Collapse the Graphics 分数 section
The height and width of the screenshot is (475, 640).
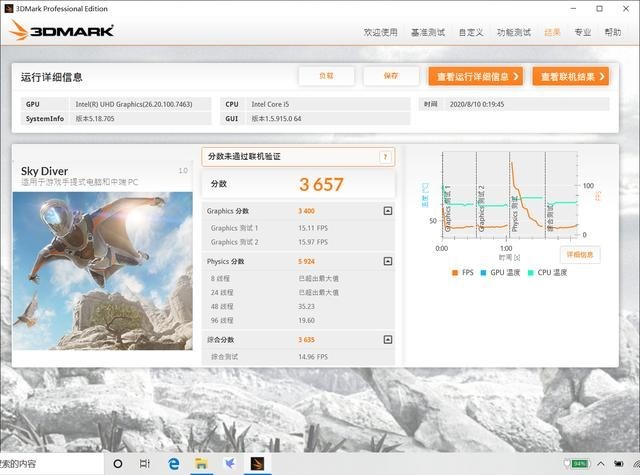click(388, 211)
